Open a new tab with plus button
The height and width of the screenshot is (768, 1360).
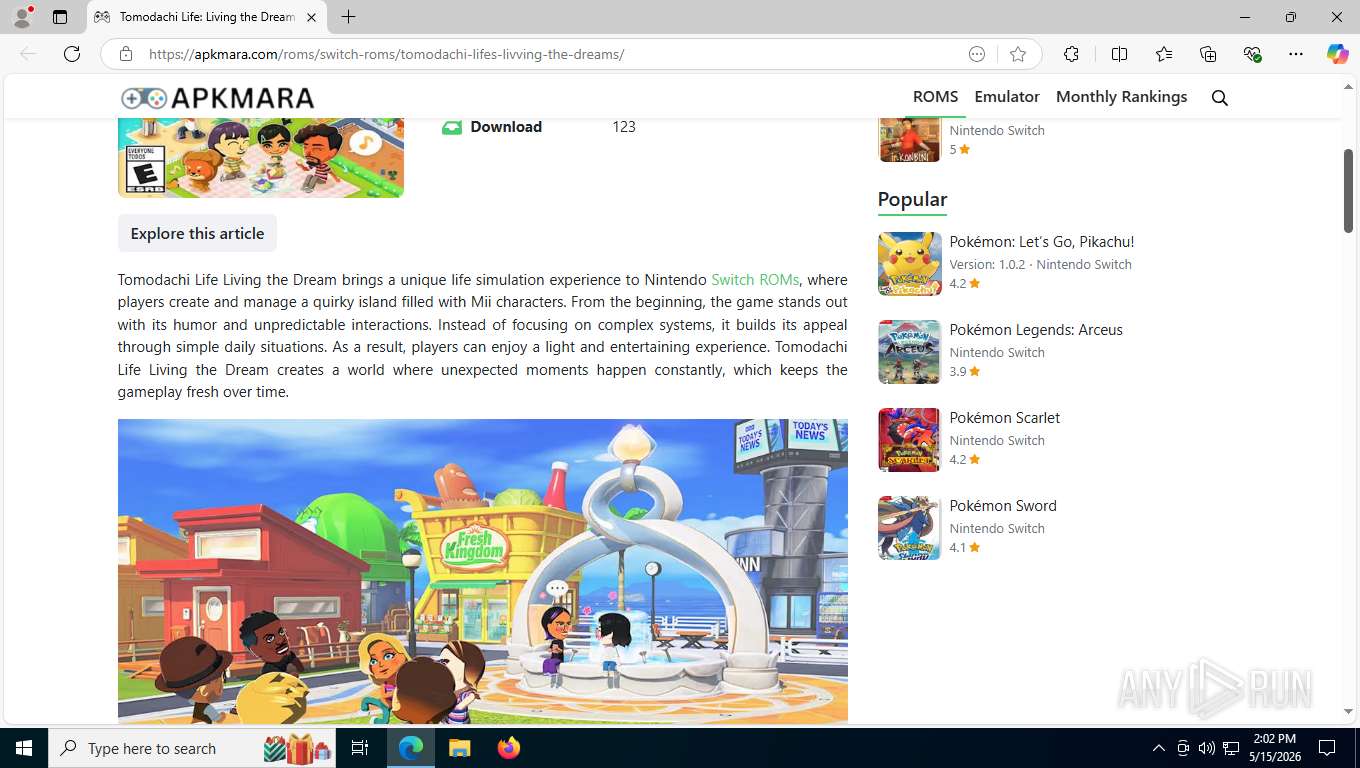click(348, 17)
